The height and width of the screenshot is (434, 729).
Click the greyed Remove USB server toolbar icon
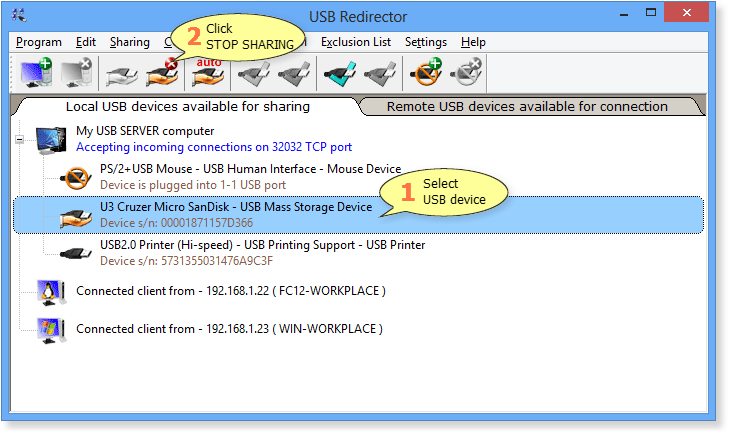[x=77, y=73]
